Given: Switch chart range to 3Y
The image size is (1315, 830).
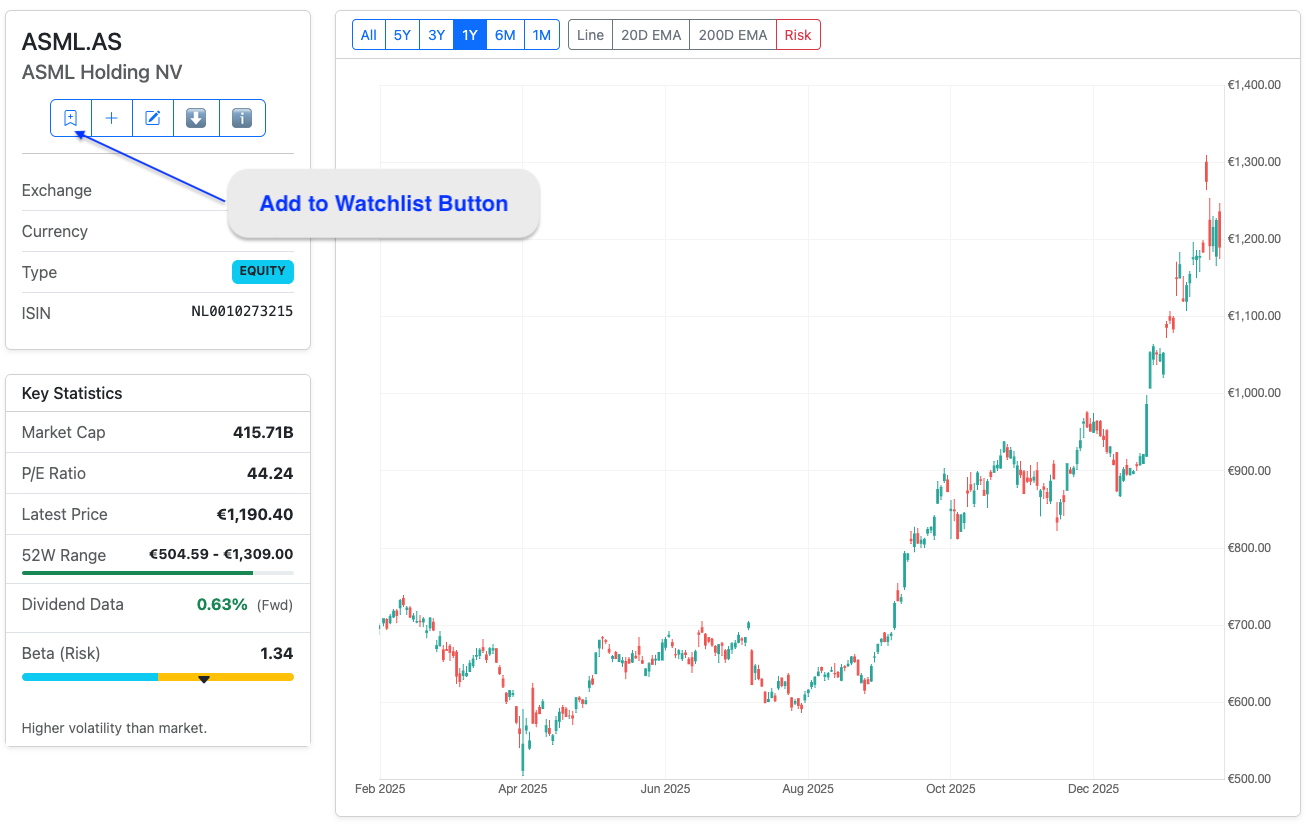Looking at the screenshot, I should (x=436, y=35).
